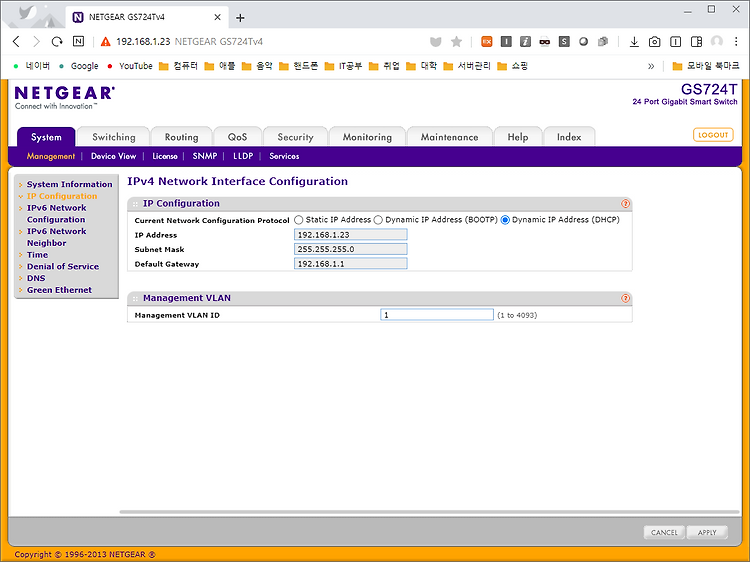Open the Monitoring tab
Screen dimensions: 750x562
(x=367, y=137)
